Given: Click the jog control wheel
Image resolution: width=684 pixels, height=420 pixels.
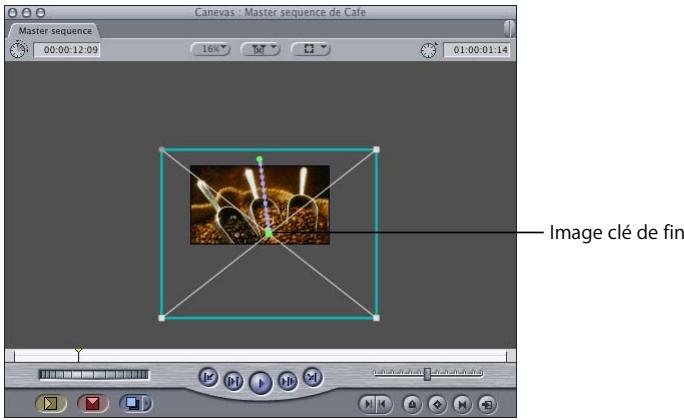Looking at the screenshot, I should 94,374.
